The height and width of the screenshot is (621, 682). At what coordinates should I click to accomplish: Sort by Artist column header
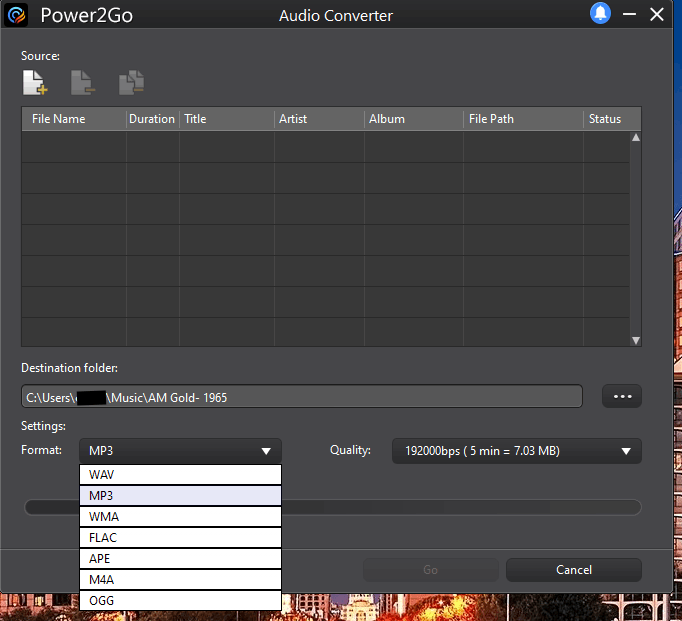[x=319, y=119]
